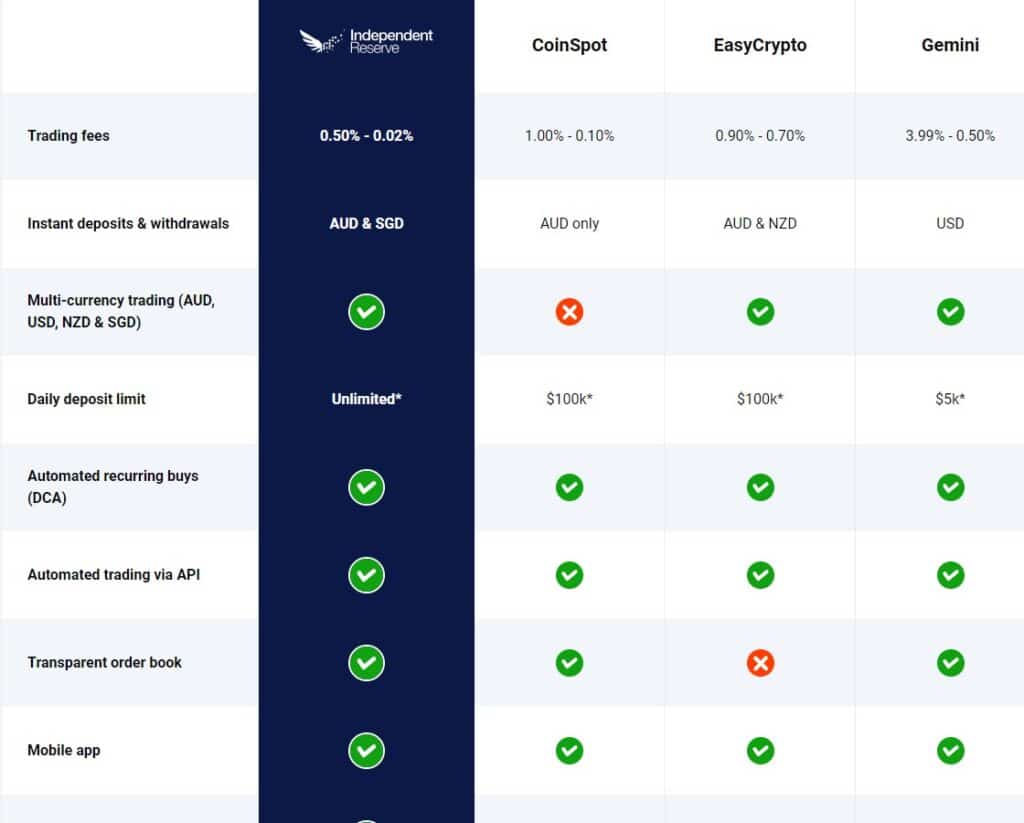Click EasyCrypto's red cross for transparent order book
The height and width of the screenshot is (823, 1024).
point(761,663)
